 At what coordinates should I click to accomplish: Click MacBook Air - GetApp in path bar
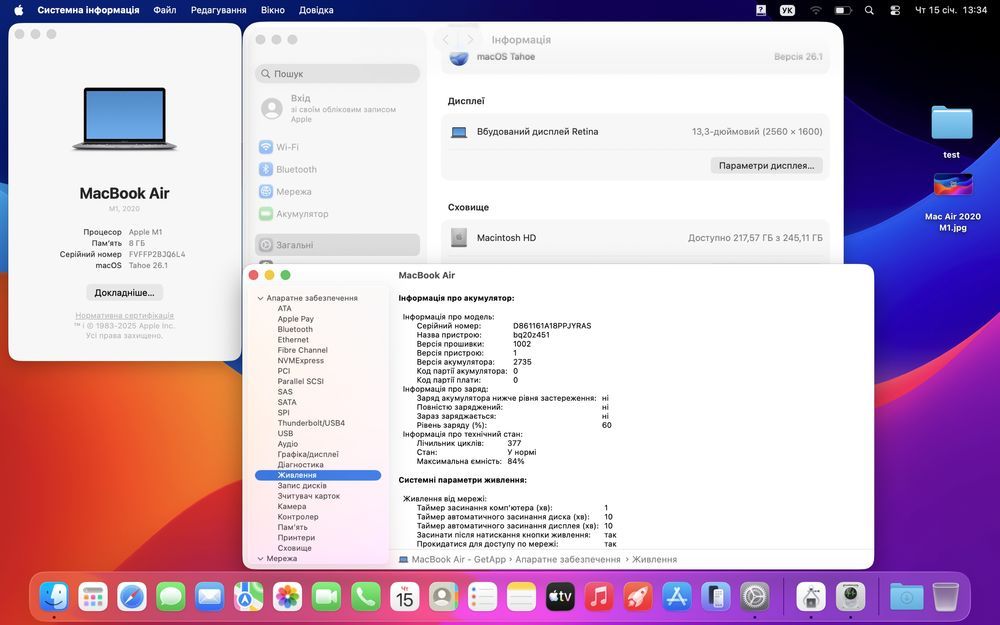pyautogui.click(x=452, y=559)
